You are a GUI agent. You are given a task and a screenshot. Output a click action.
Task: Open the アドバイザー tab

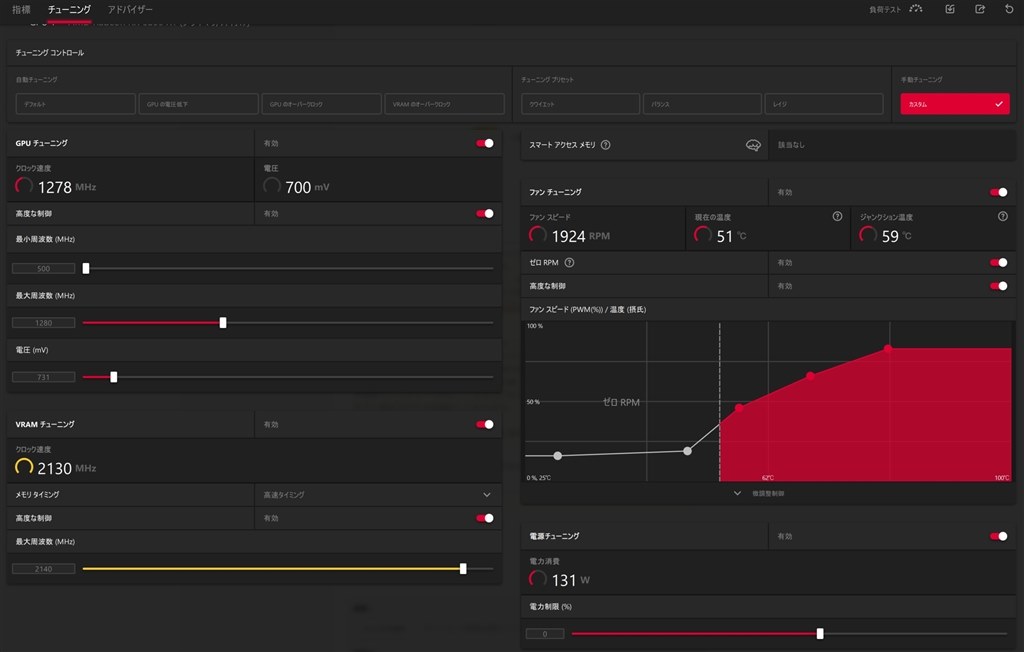coord(130,9)
